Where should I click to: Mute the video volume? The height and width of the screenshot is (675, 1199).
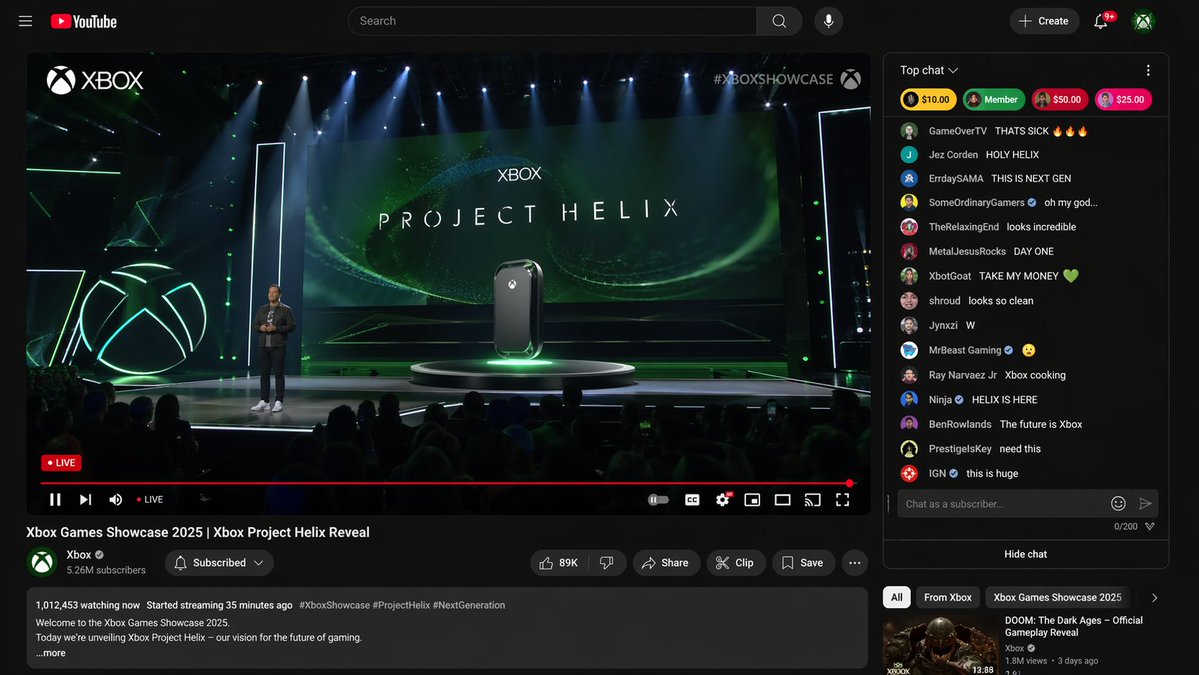click(x=115, y=499)
